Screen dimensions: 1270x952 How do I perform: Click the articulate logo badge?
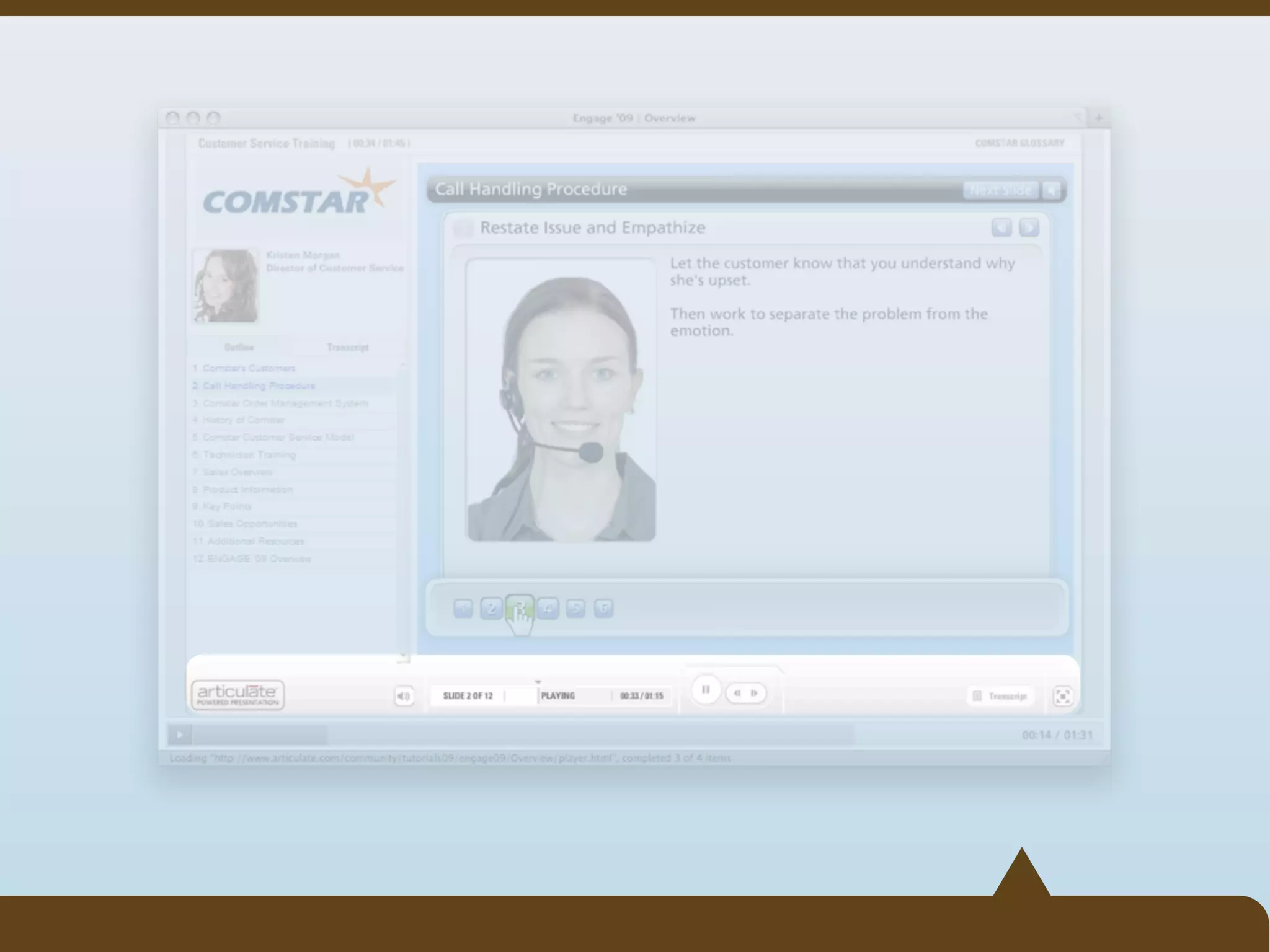coord(238,695)
